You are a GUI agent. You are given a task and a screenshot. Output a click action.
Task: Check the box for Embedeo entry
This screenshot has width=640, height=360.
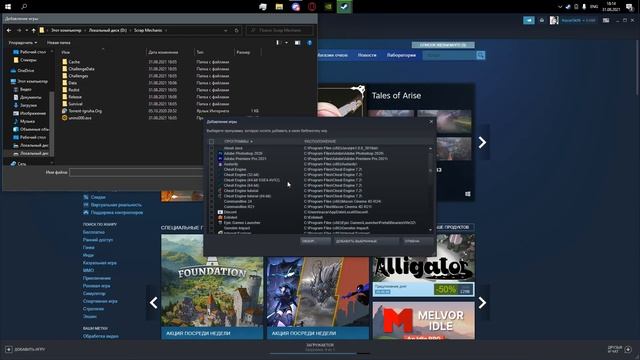click(x=211, y=218)
